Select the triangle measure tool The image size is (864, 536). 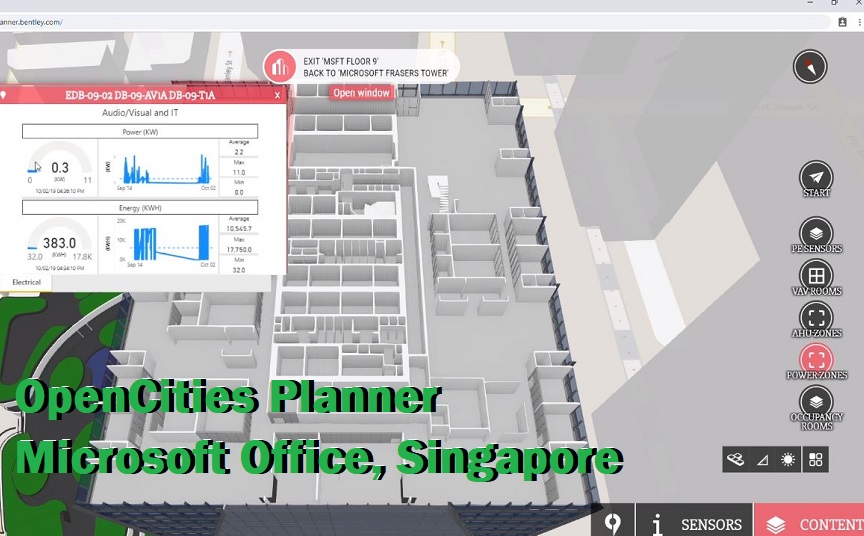click(763, 459)
